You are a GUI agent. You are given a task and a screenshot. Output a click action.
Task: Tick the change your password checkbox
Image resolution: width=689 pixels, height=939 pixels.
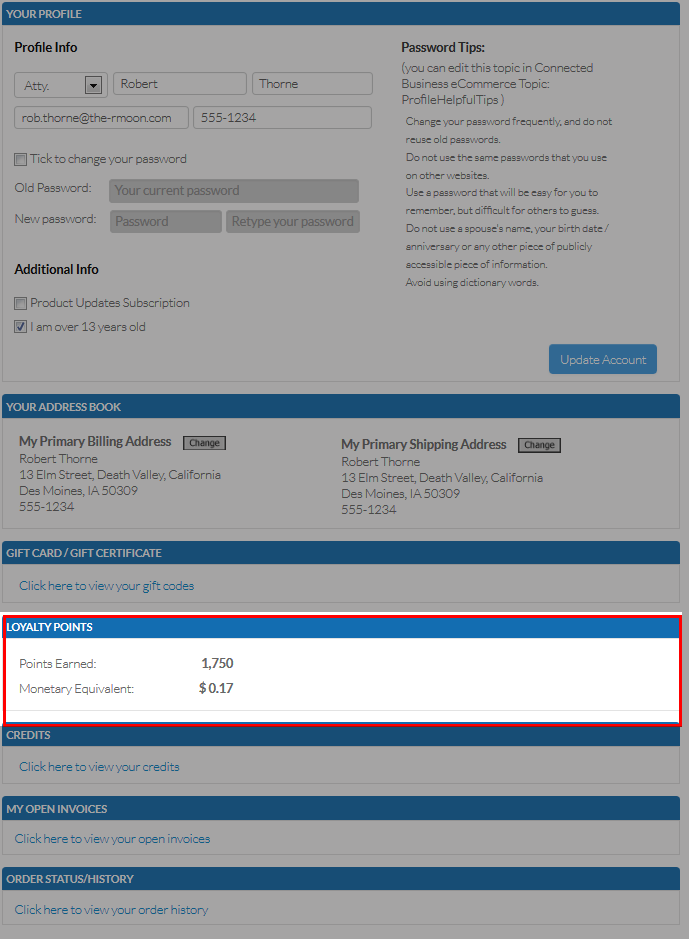click(21, 159)
